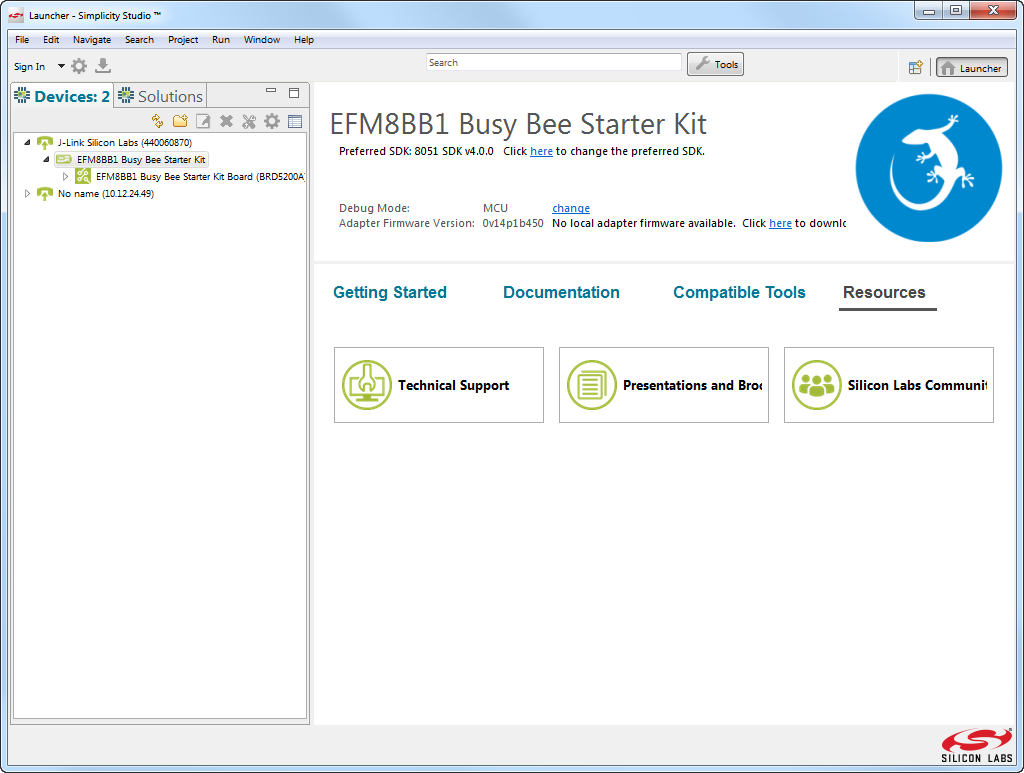Collapse the J-Link Silicon Labs tree node
This screenshot has height=773, width=1024.
click(27, 143)
